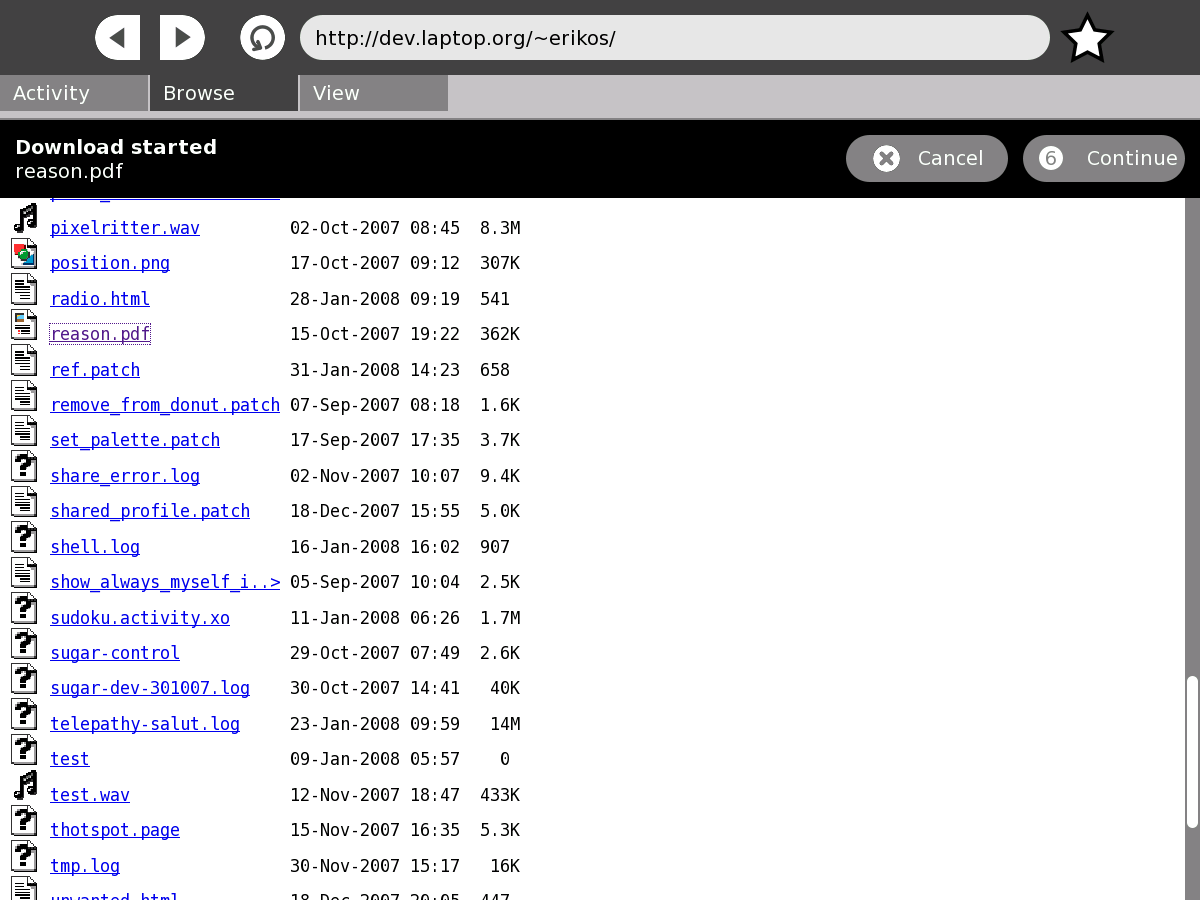Switch to the Activity tab
Screen dimensions: 1200x900
74,93
